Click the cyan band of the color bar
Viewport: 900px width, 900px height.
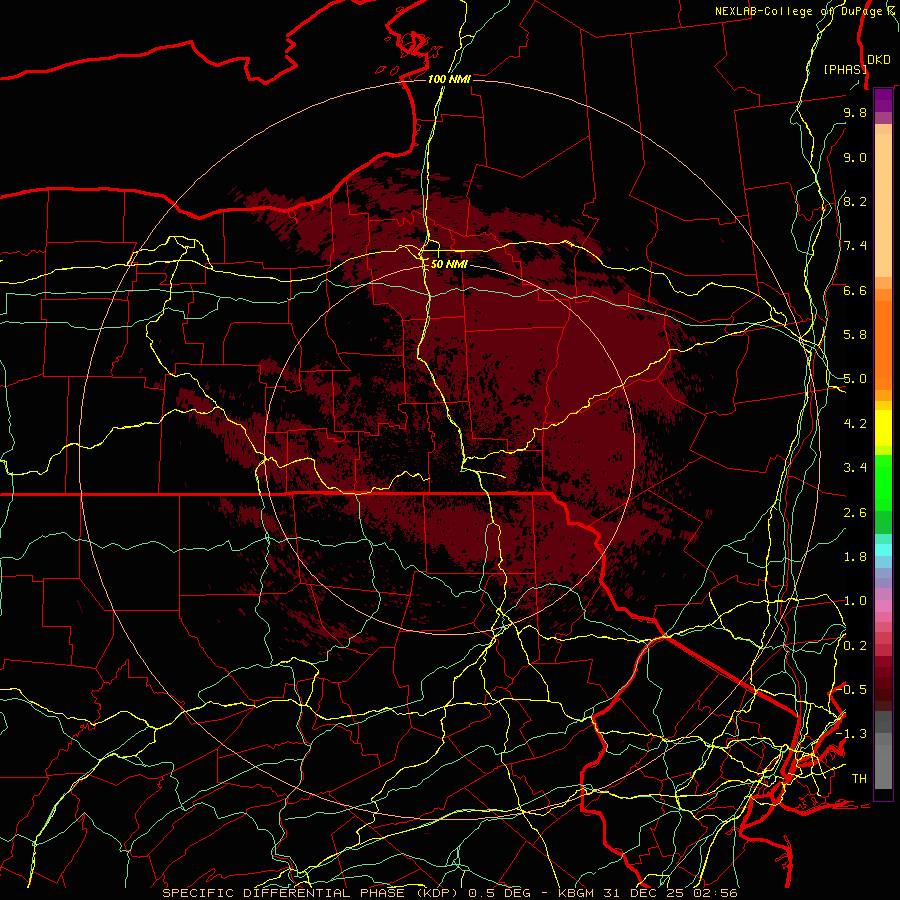[883, 550]
